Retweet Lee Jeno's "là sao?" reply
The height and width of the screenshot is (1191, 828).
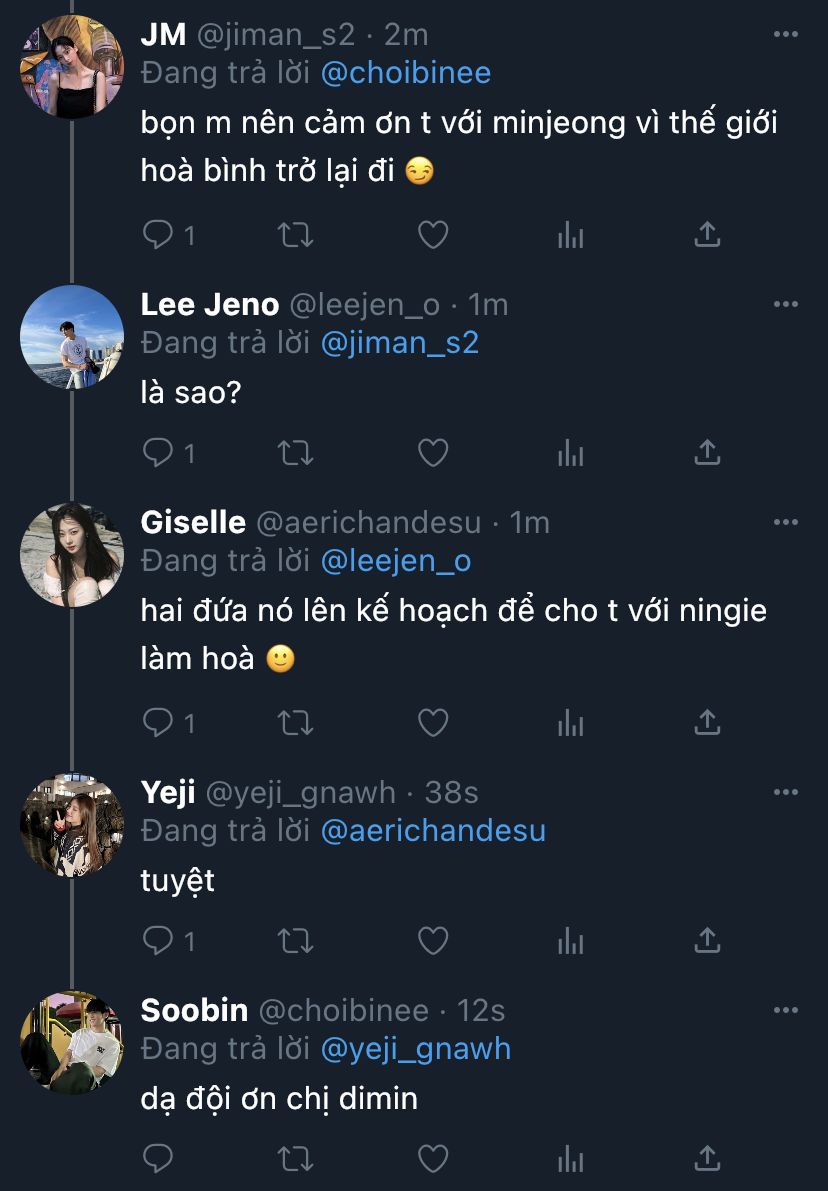pyautogui.click(x=295, y=454)
